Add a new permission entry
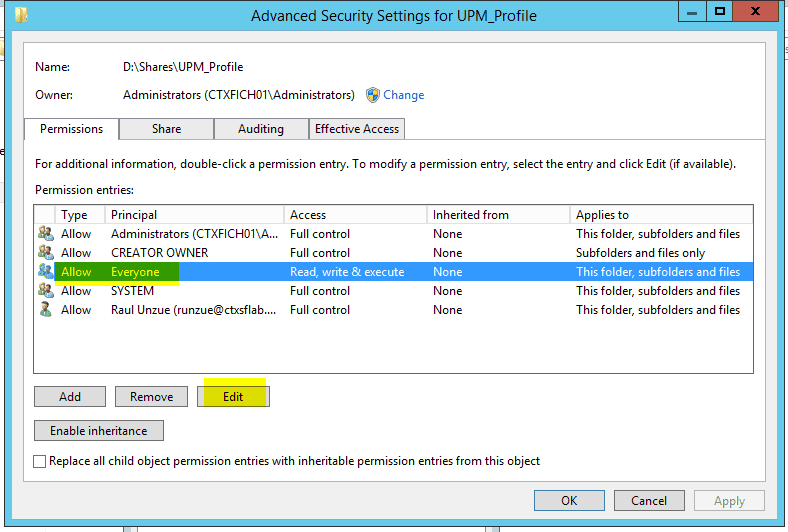The height and width of the screenshot is (532, 788). pos(70,397)
